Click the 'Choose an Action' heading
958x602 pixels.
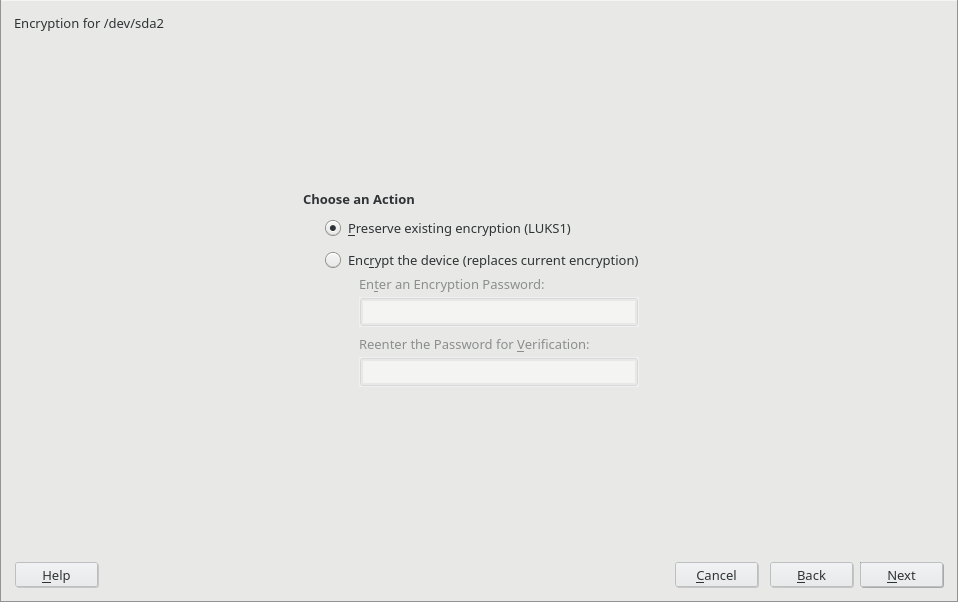359,199
